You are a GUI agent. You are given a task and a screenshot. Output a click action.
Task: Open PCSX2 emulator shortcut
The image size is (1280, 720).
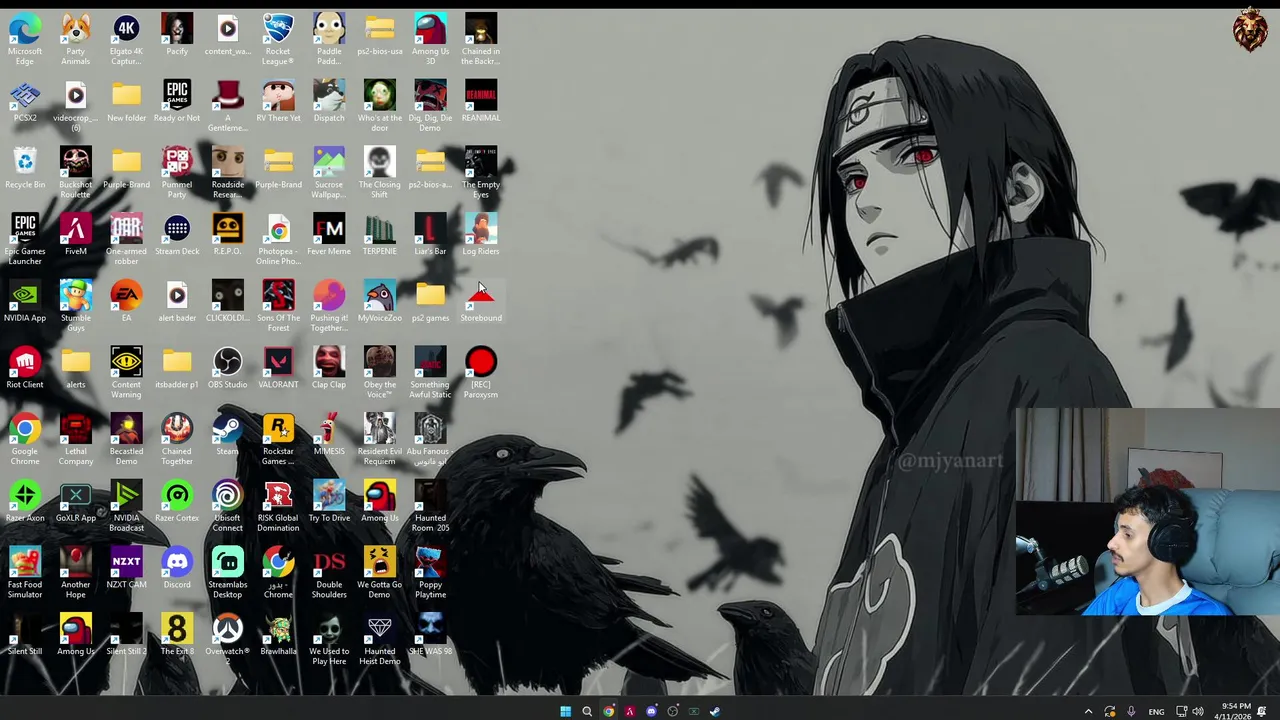pyautogui.click(x=25, y=102)
